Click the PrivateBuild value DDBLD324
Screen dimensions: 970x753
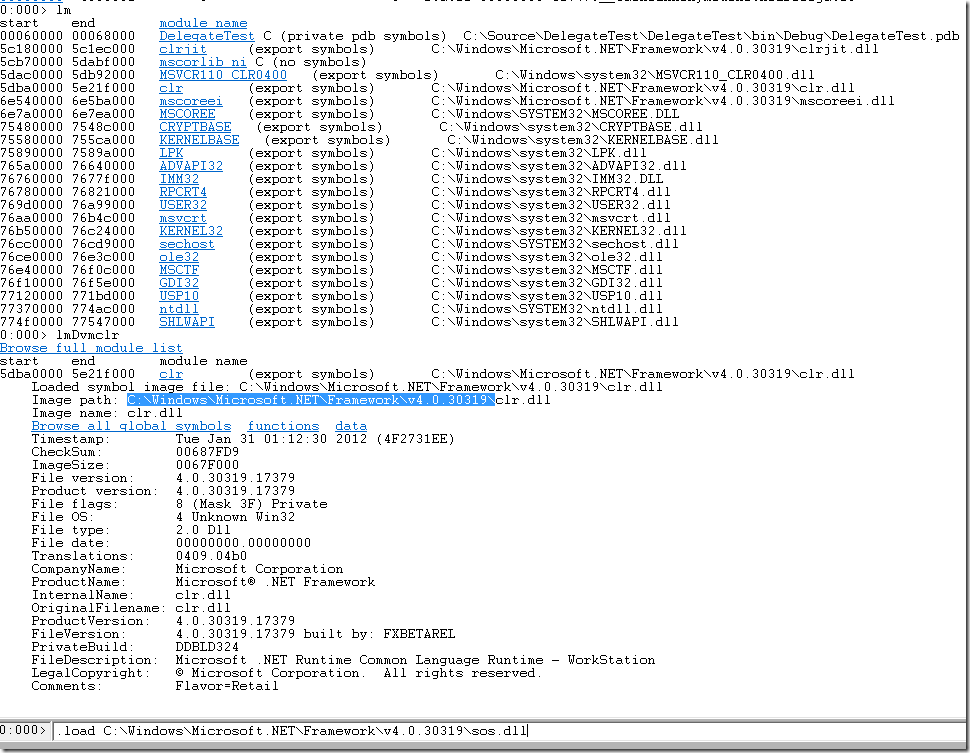[x=207, y=647]
